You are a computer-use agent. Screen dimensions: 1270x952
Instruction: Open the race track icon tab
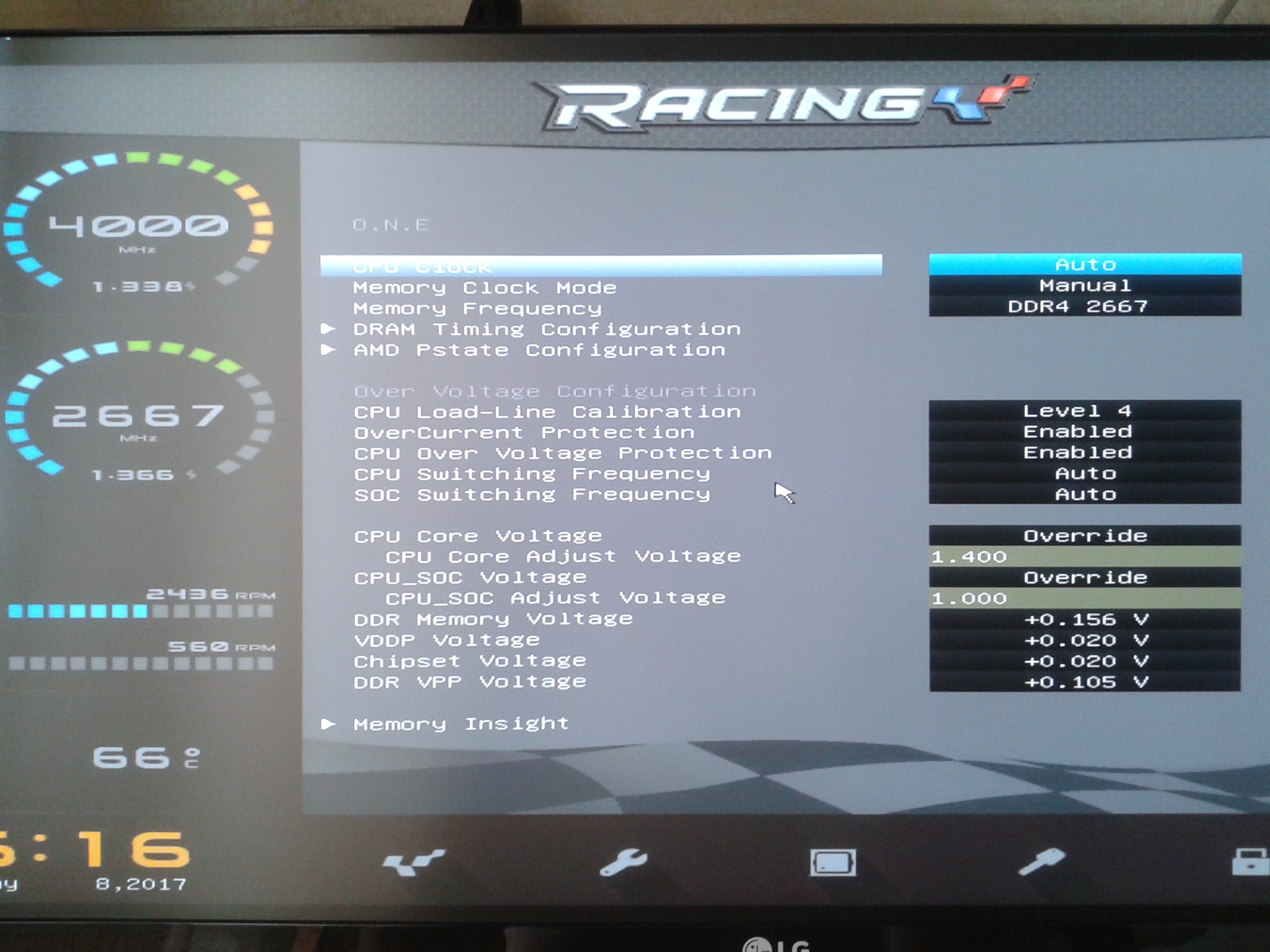coord(413,862)
